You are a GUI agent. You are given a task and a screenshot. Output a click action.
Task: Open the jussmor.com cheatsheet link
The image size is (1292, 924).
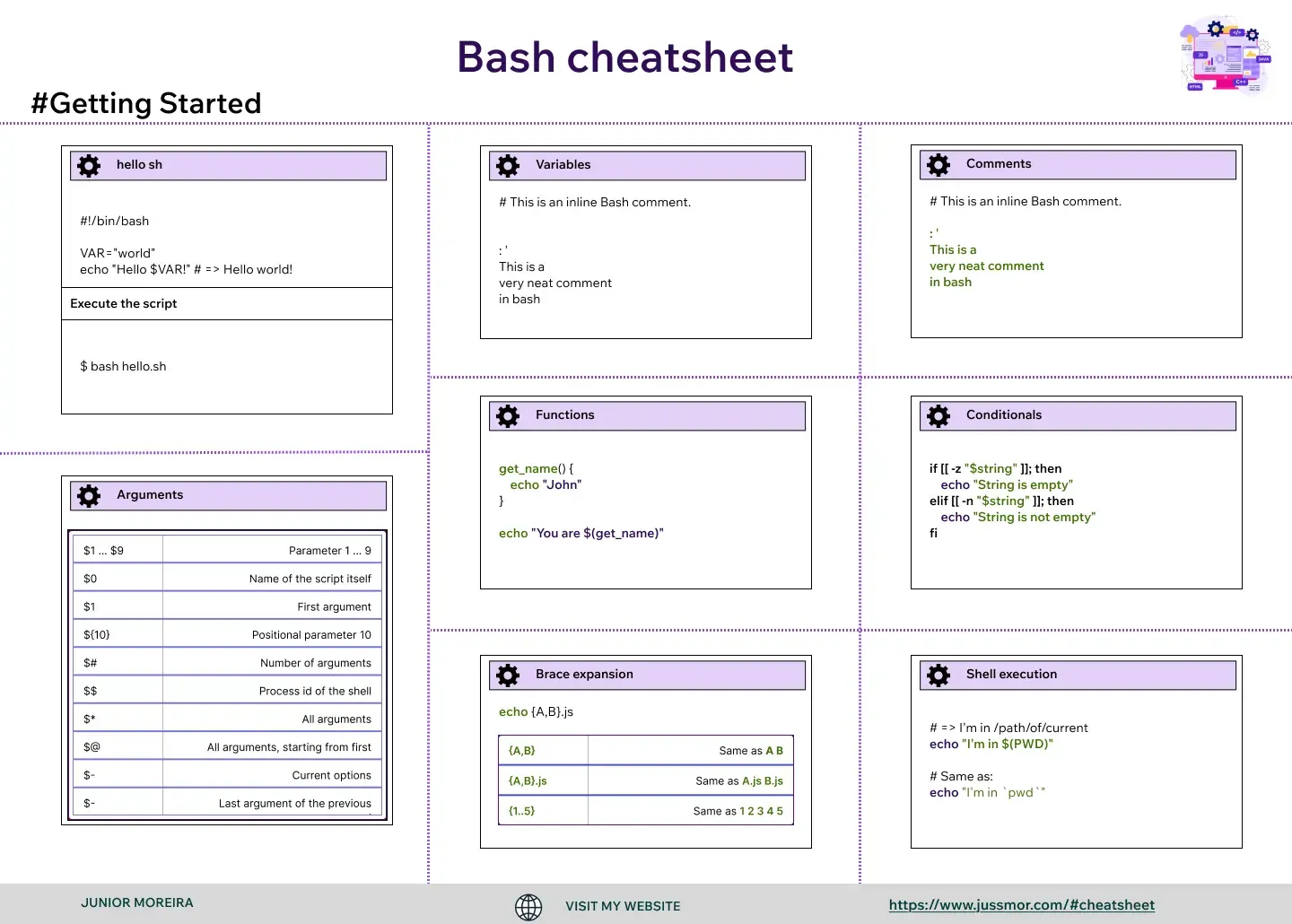(x=1021, y=905)
